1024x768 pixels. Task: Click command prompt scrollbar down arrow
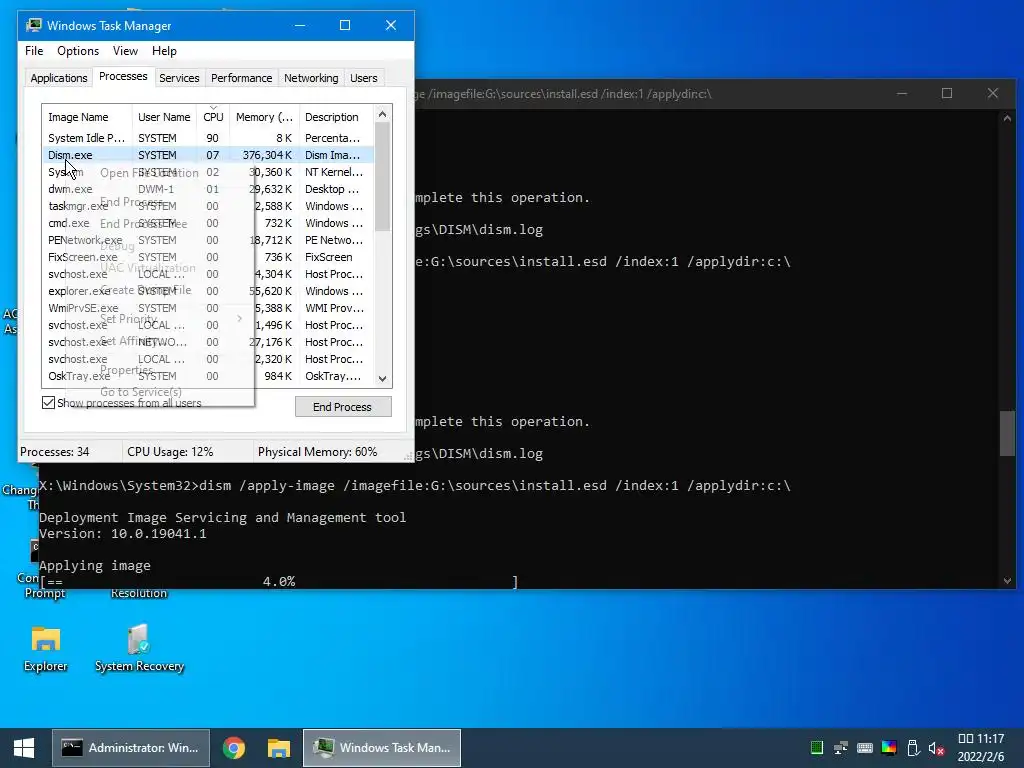click(1007, 581)
